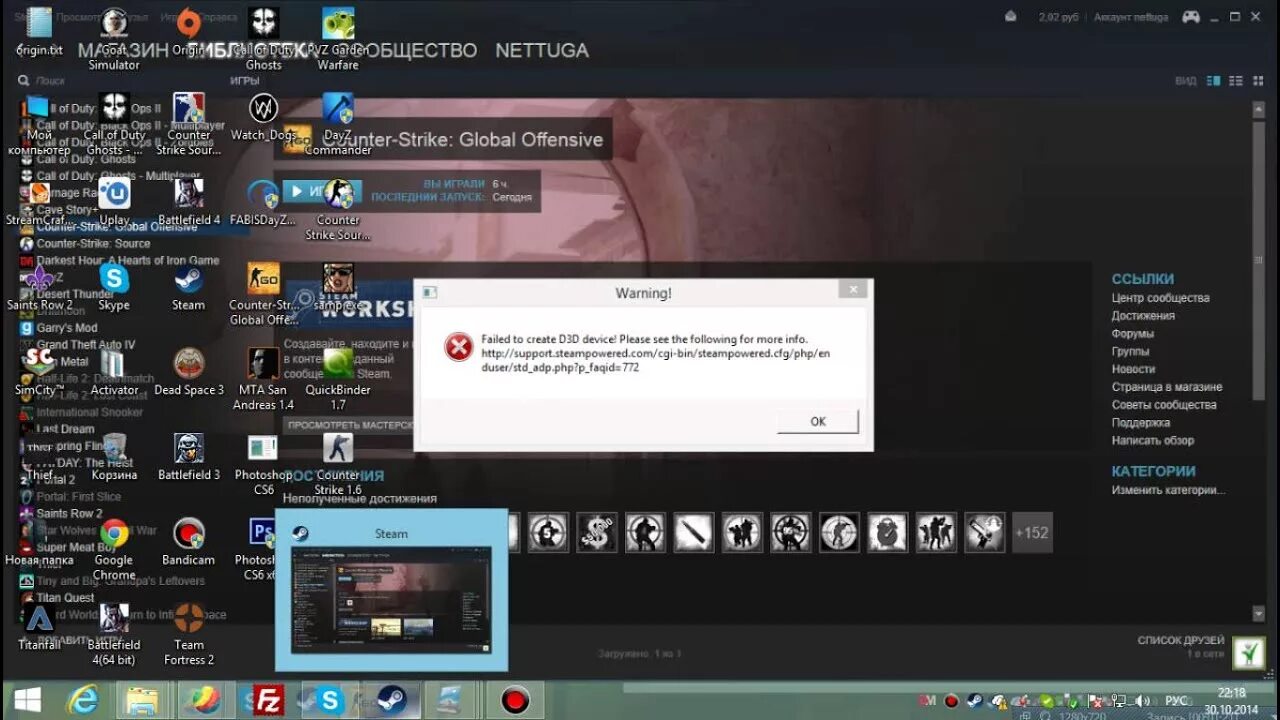The width and height of the screenshot is (1280, 720).
Task: Click the Изменить категории link
Action: (x=1168, y=490)
